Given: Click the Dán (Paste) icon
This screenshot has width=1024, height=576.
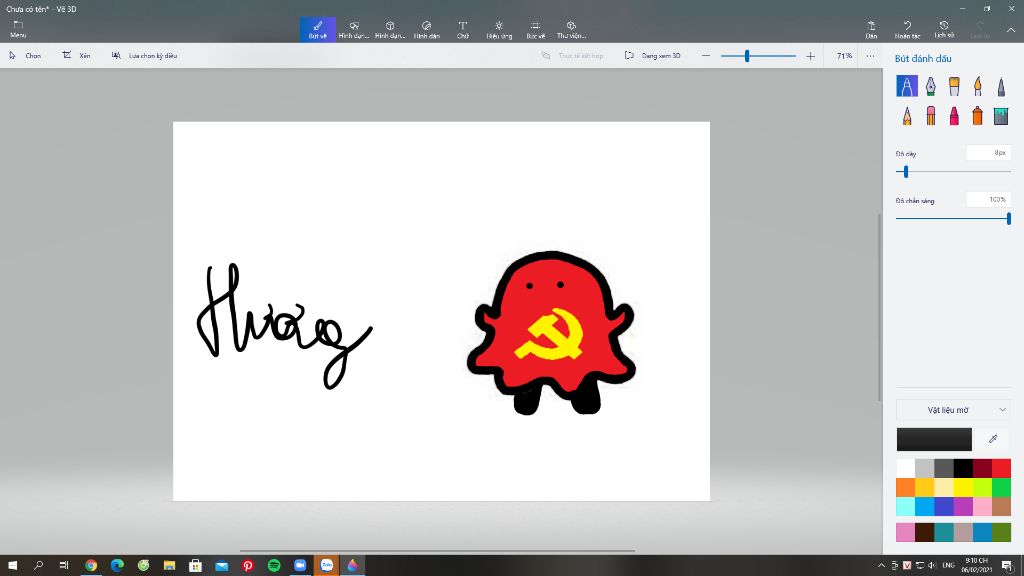Looking at the screenshot, I should (x=871, y=29).
